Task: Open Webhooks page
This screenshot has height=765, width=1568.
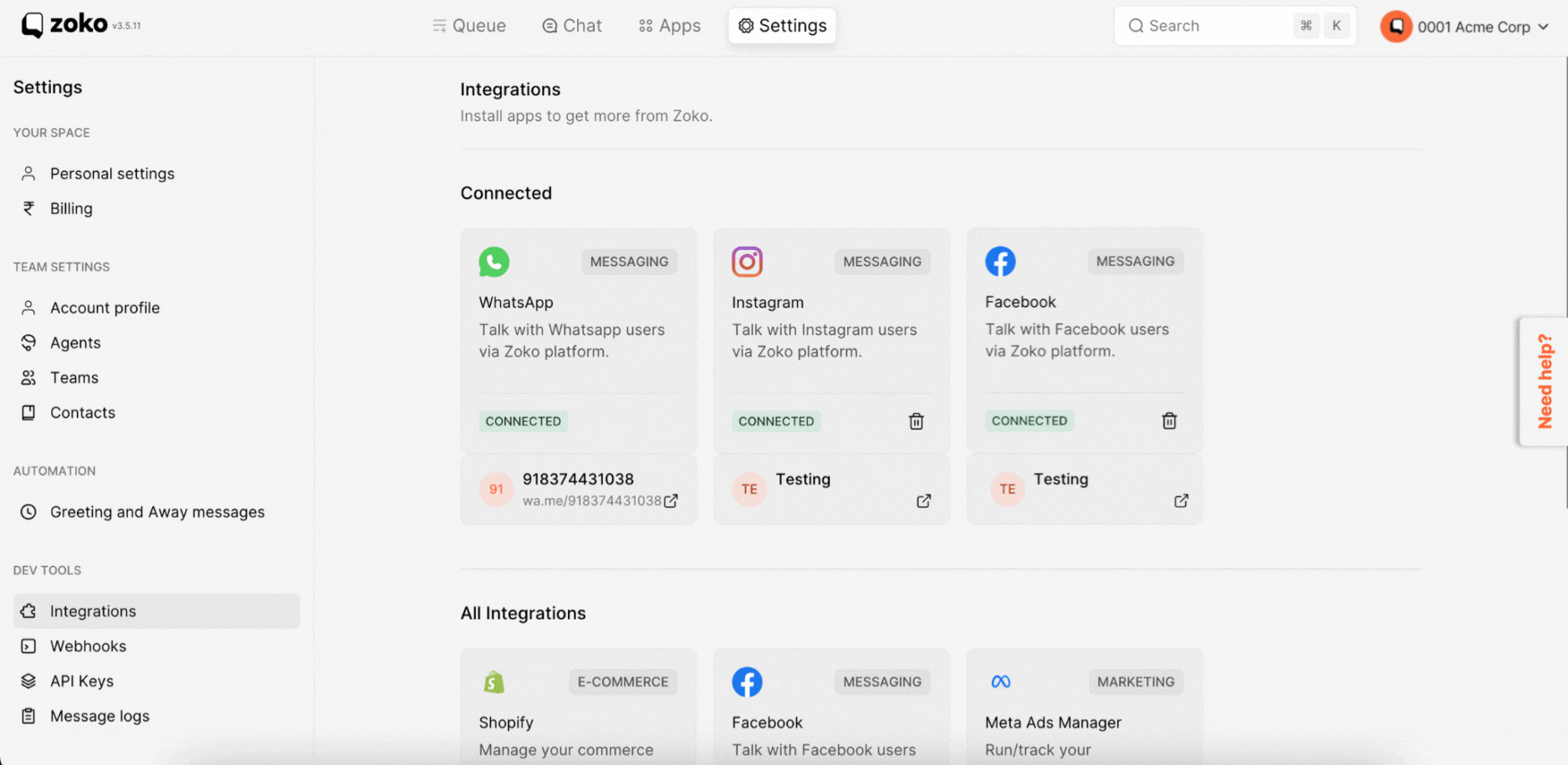Action: (x=156, y=646)
